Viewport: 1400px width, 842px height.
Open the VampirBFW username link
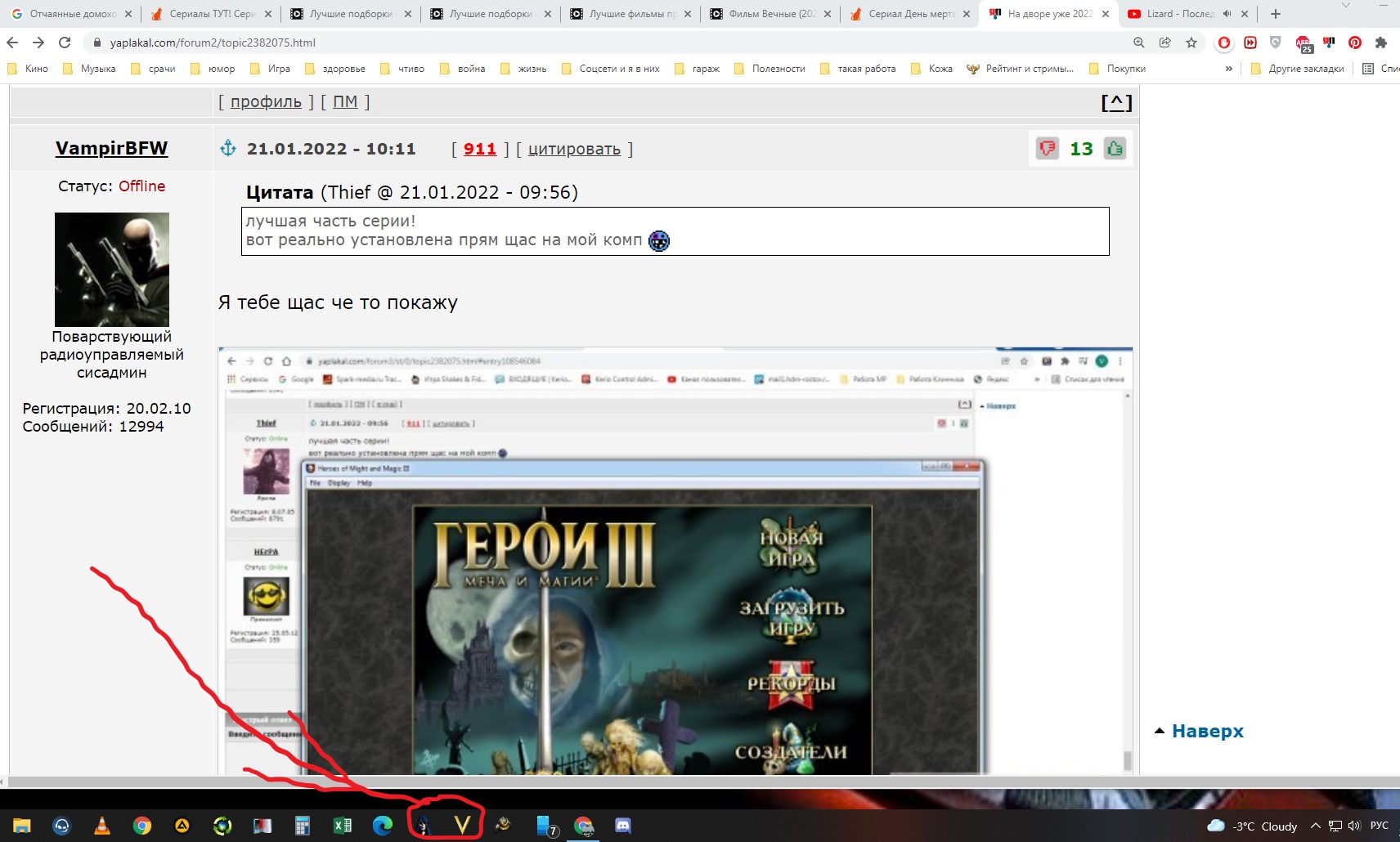pyautogui.click(x=111, y=148)
